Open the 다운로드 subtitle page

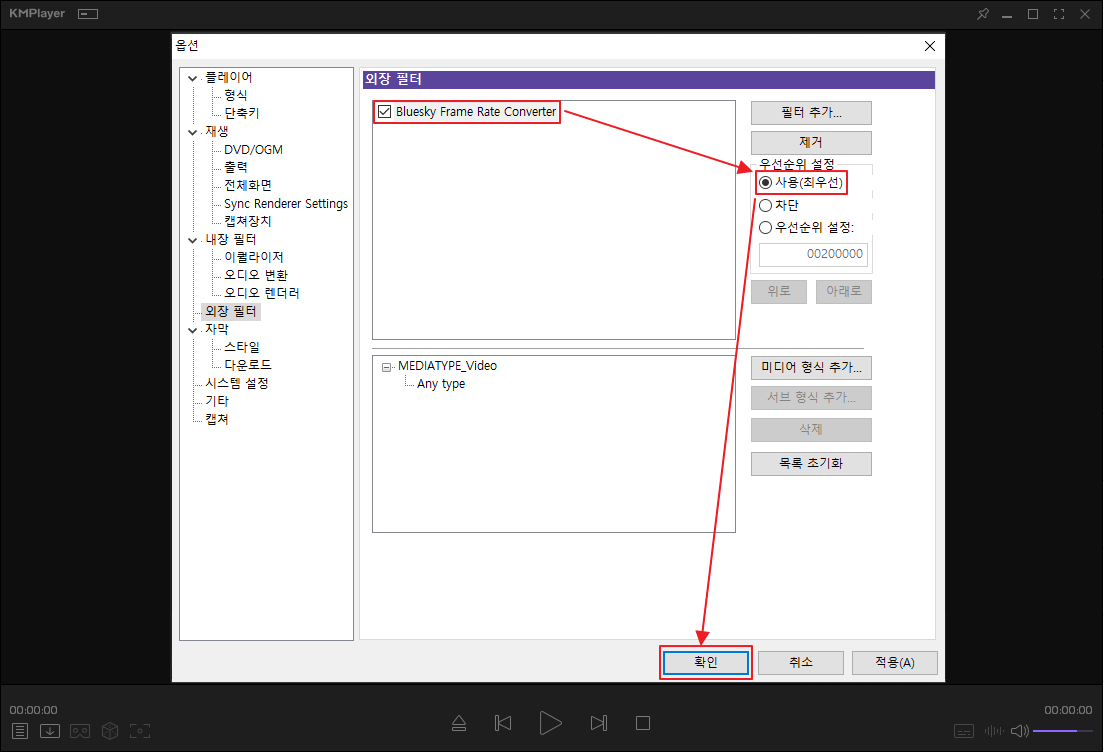point(248,366)
